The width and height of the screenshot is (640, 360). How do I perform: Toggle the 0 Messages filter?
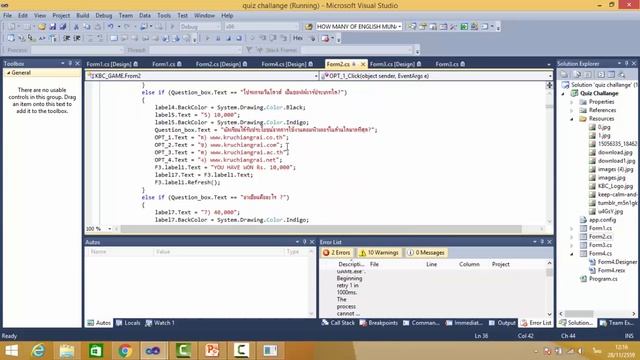point(426,253)
